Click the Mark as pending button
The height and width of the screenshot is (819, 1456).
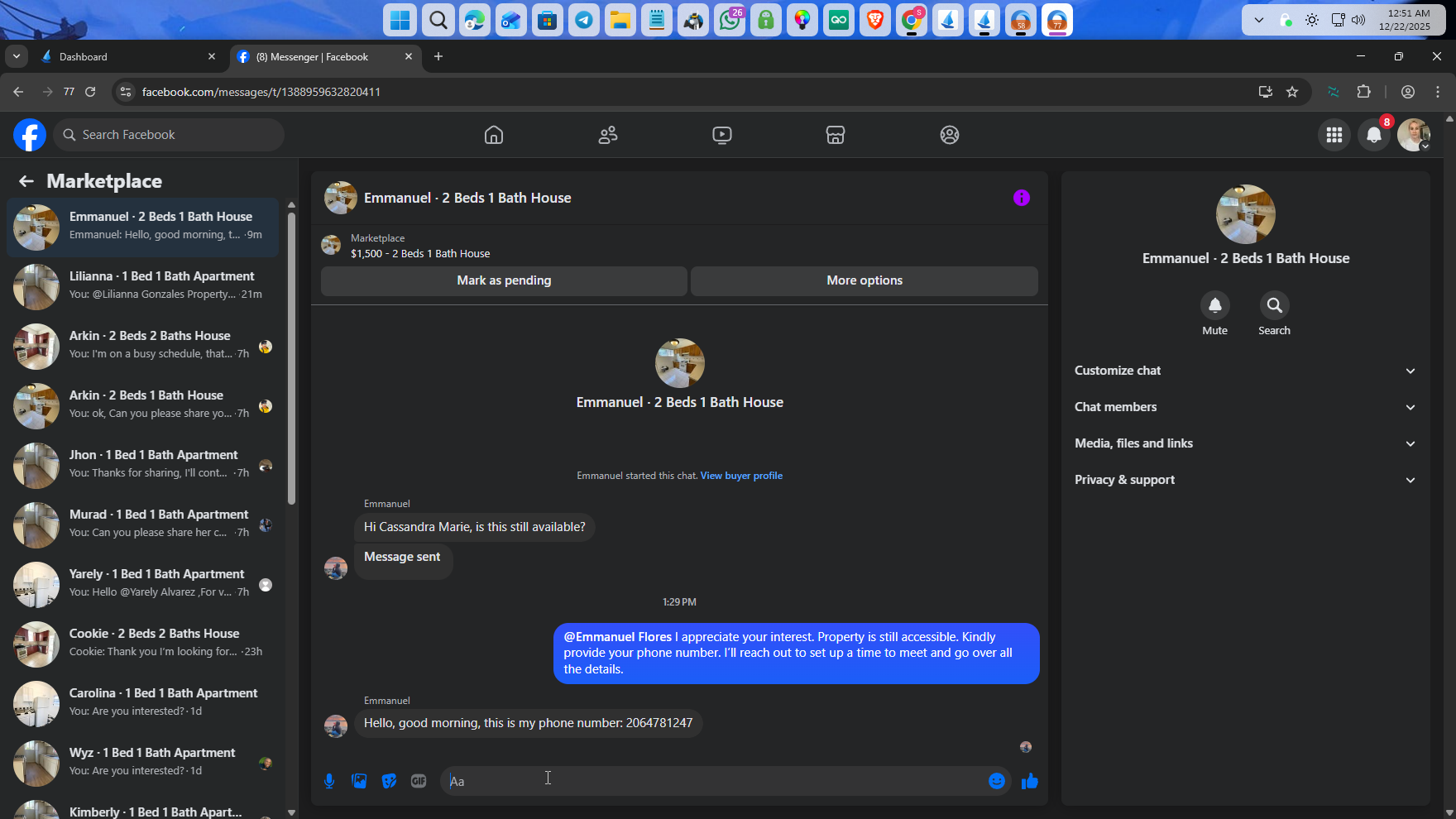(504, 280)
